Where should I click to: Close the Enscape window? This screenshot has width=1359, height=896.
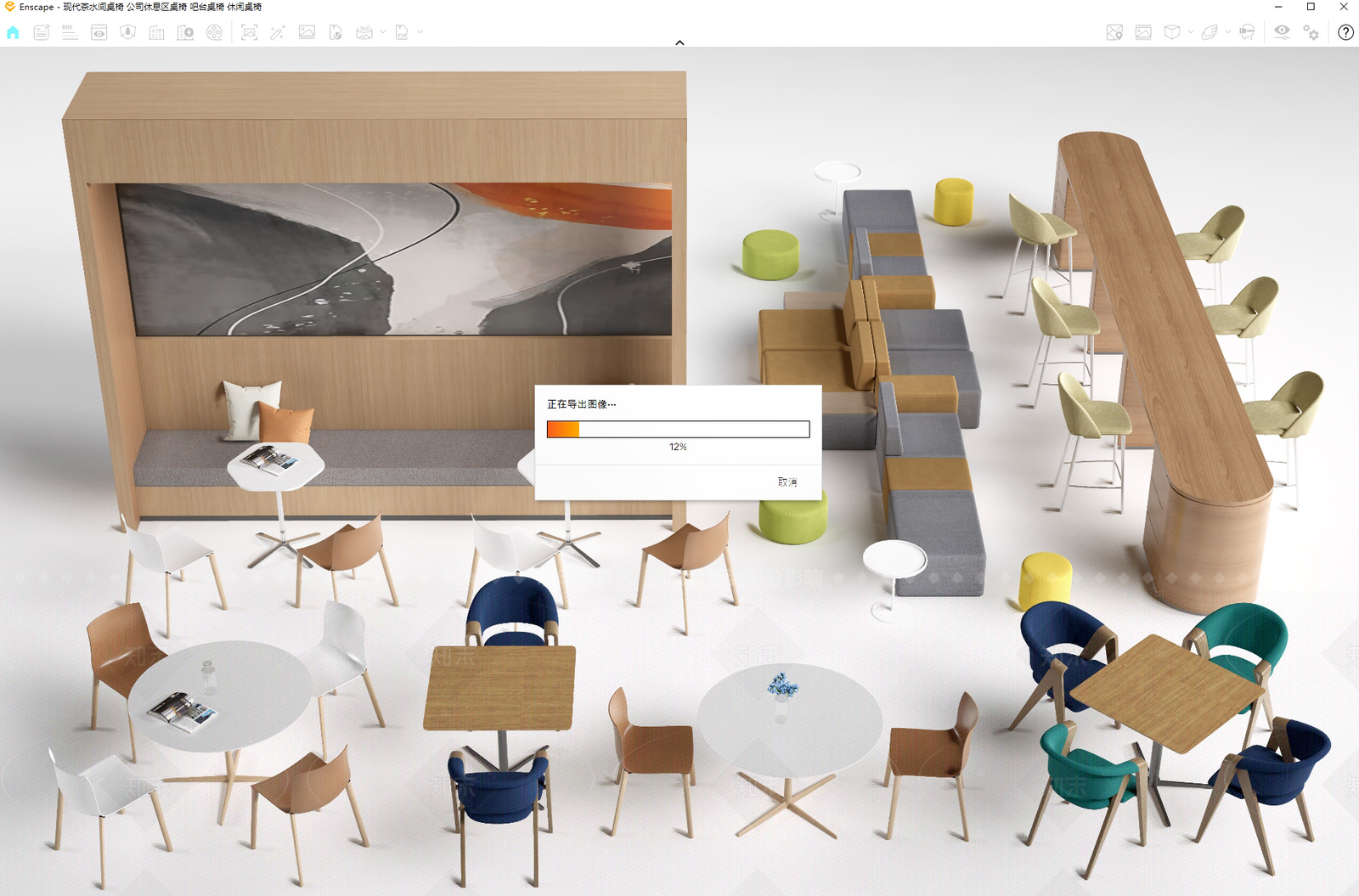click(1344, 7)
